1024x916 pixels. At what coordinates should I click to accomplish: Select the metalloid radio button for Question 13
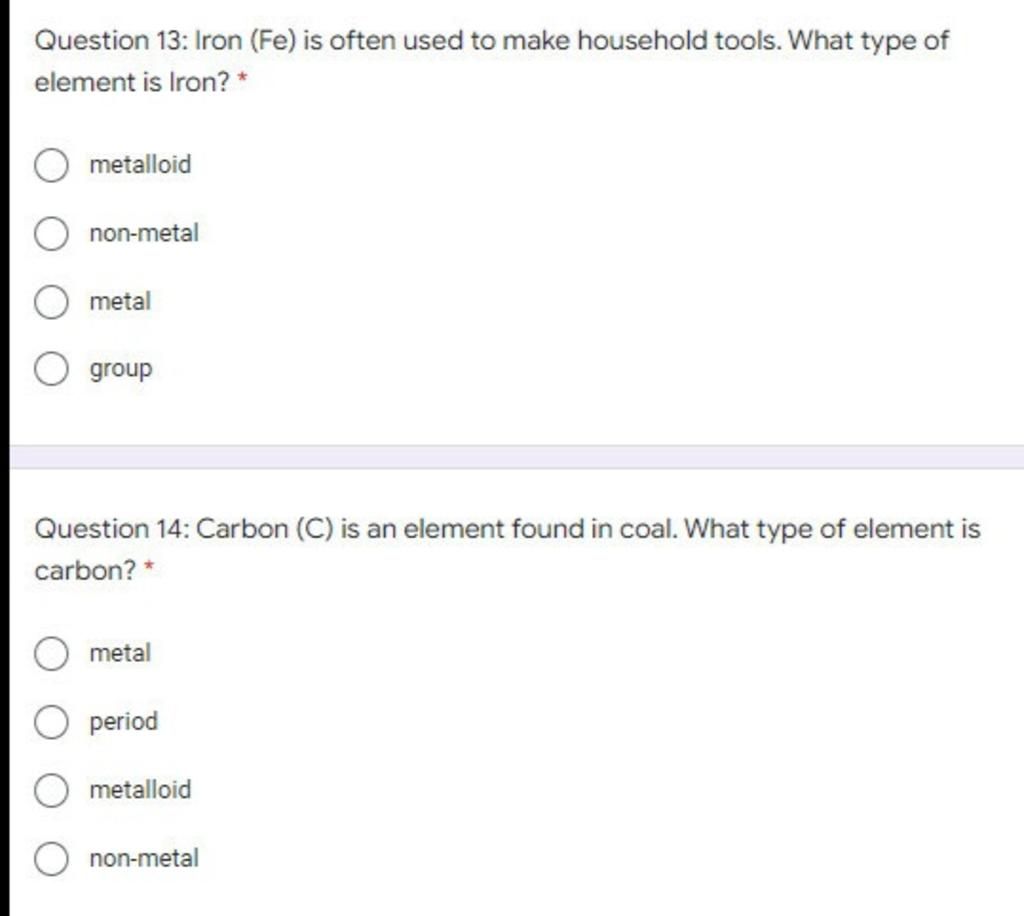point(51,165)
